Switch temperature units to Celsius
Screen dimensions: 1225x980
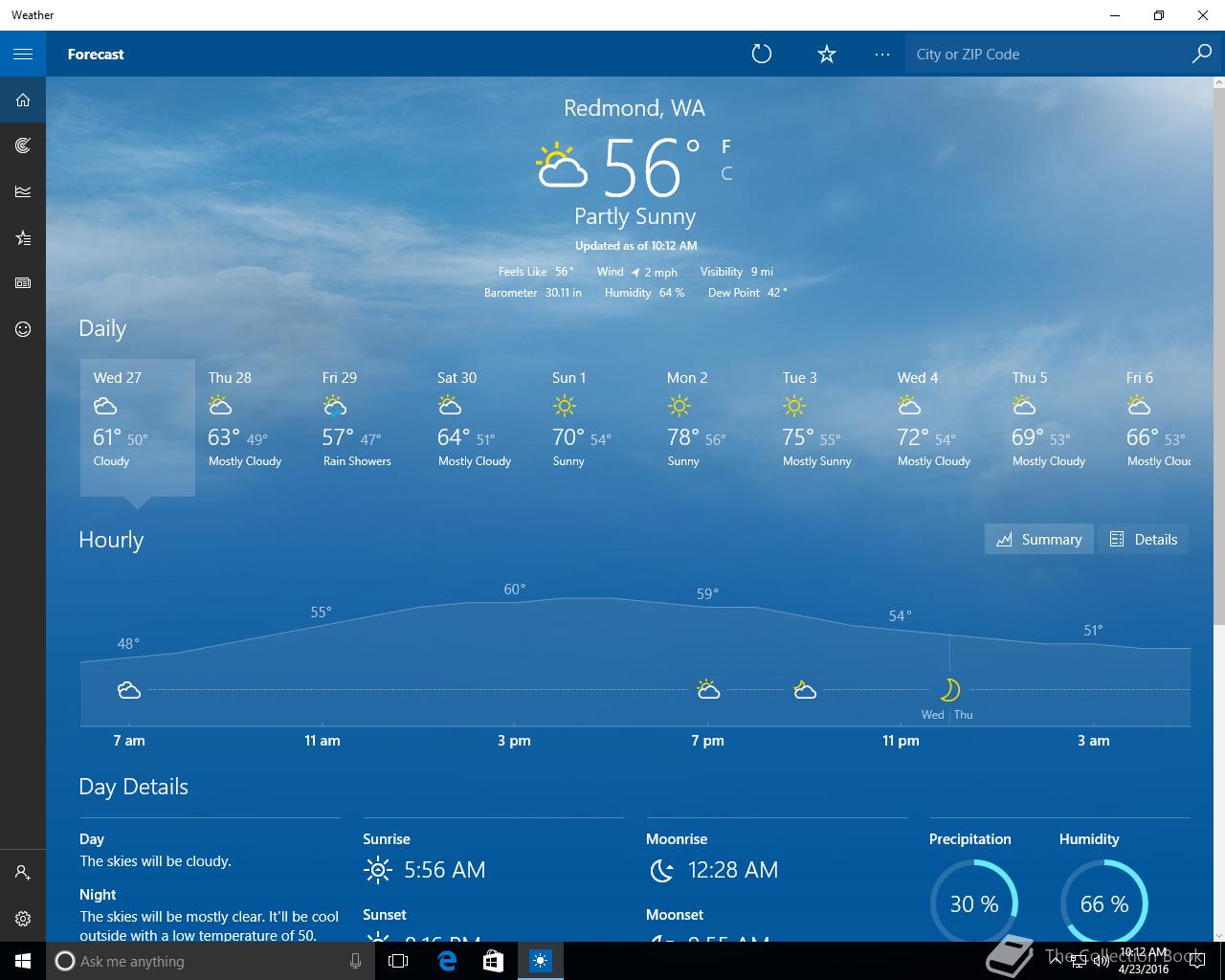click(x=726, y=173)
